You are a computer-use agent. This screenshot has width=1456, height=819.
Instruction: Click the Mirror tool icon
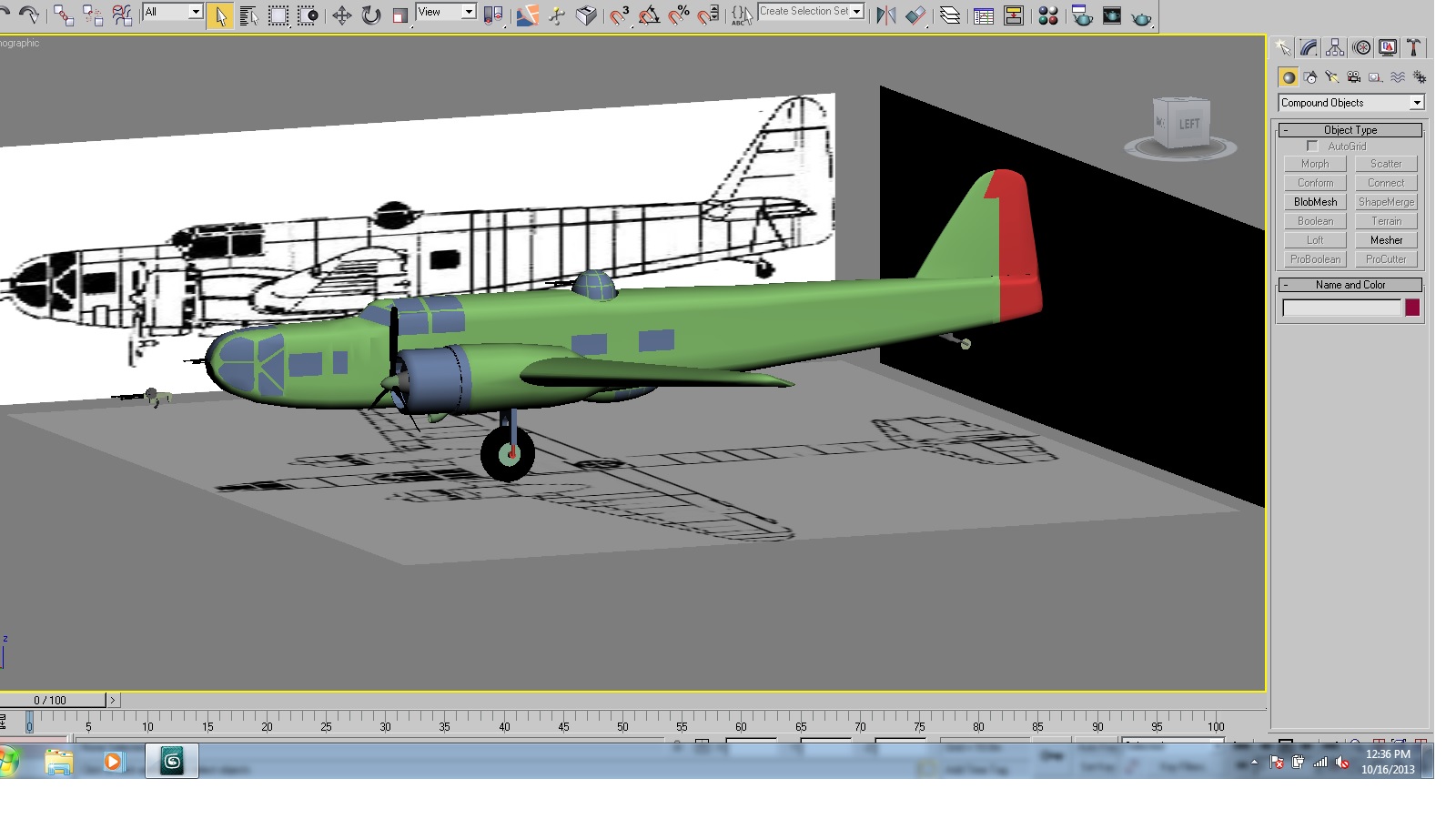(885, 15)
